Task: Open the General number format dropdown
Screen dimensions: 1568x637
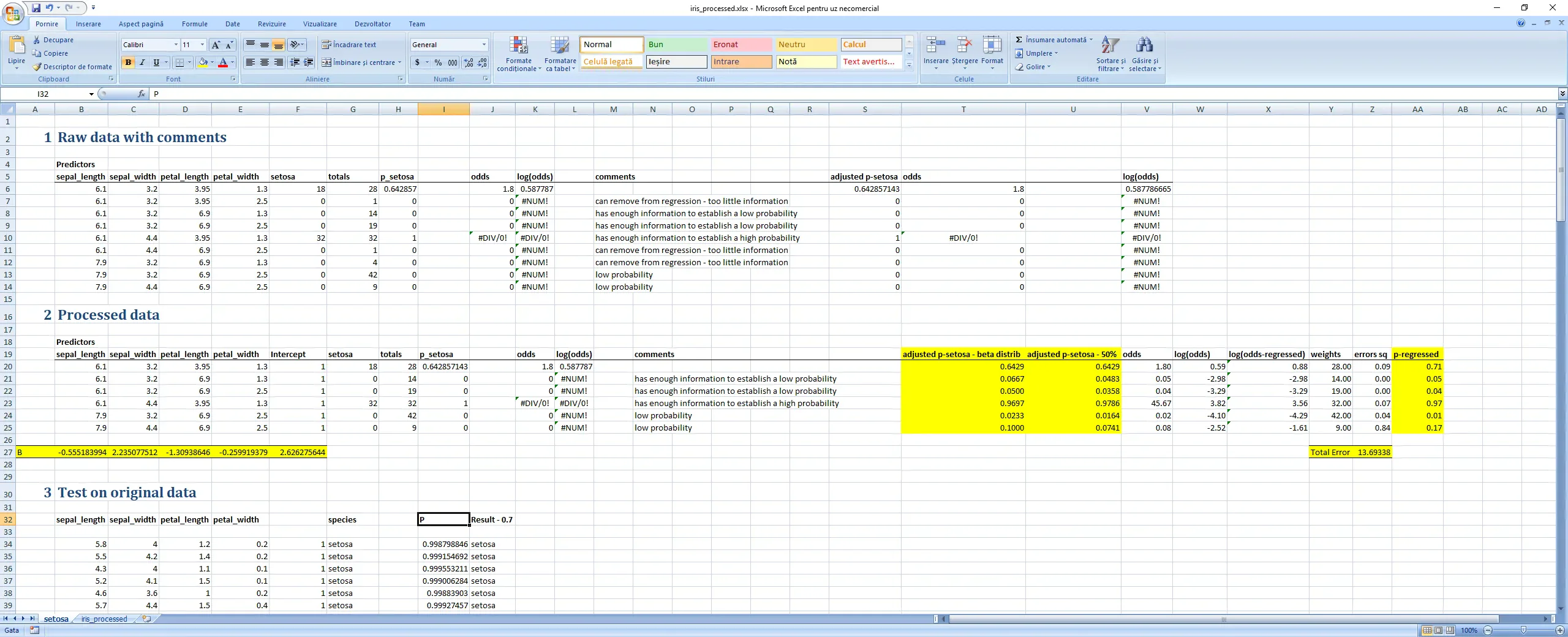Action: point(484,45)
